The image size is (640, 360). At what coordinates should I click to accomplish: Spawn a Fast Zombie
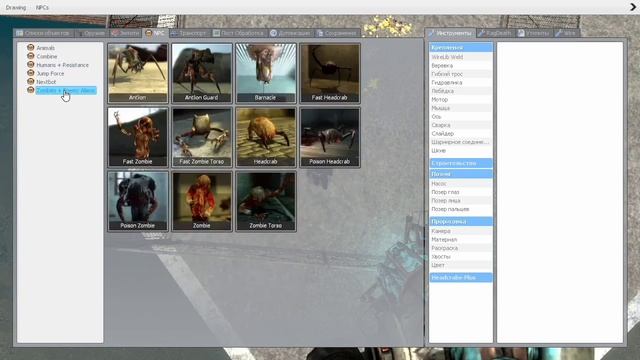click(138, 137)
